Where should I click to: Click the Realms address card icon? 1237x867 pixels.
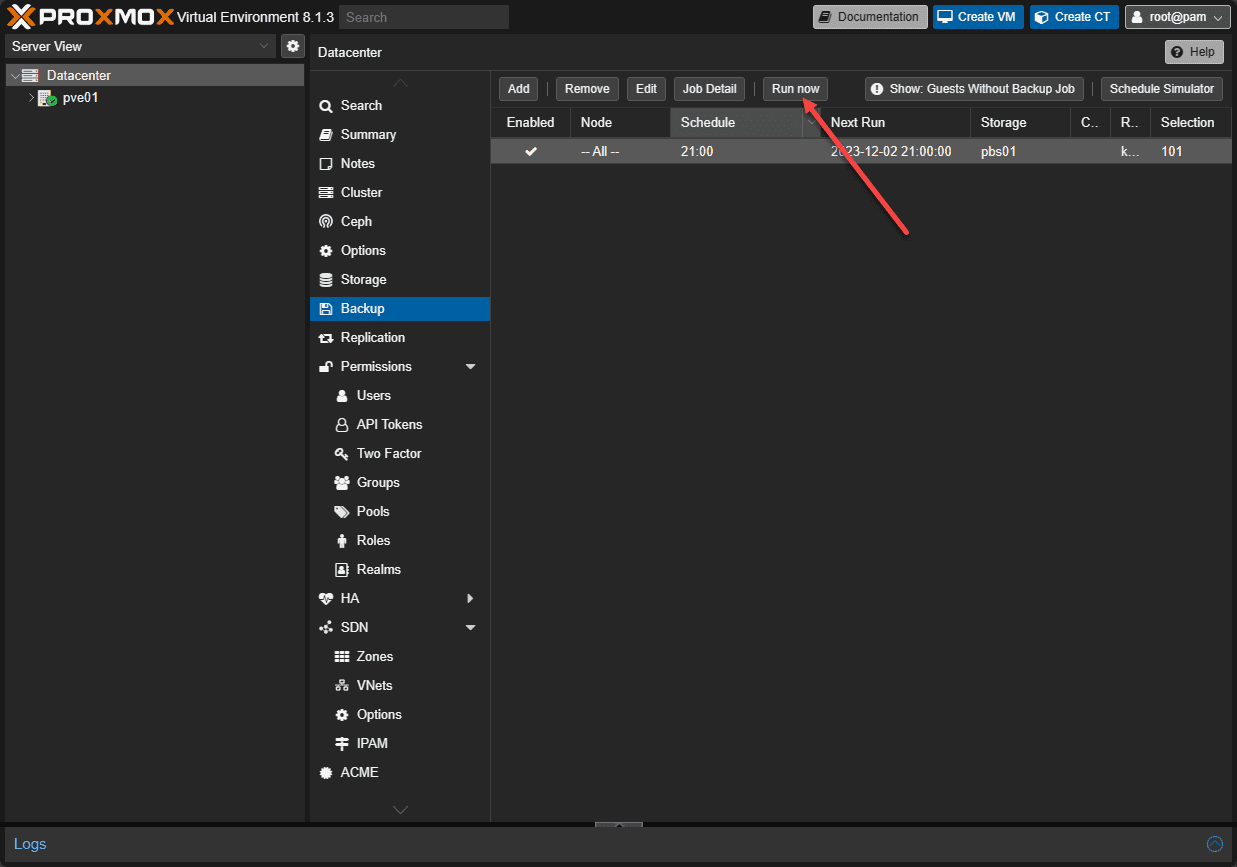coord(341,570)
